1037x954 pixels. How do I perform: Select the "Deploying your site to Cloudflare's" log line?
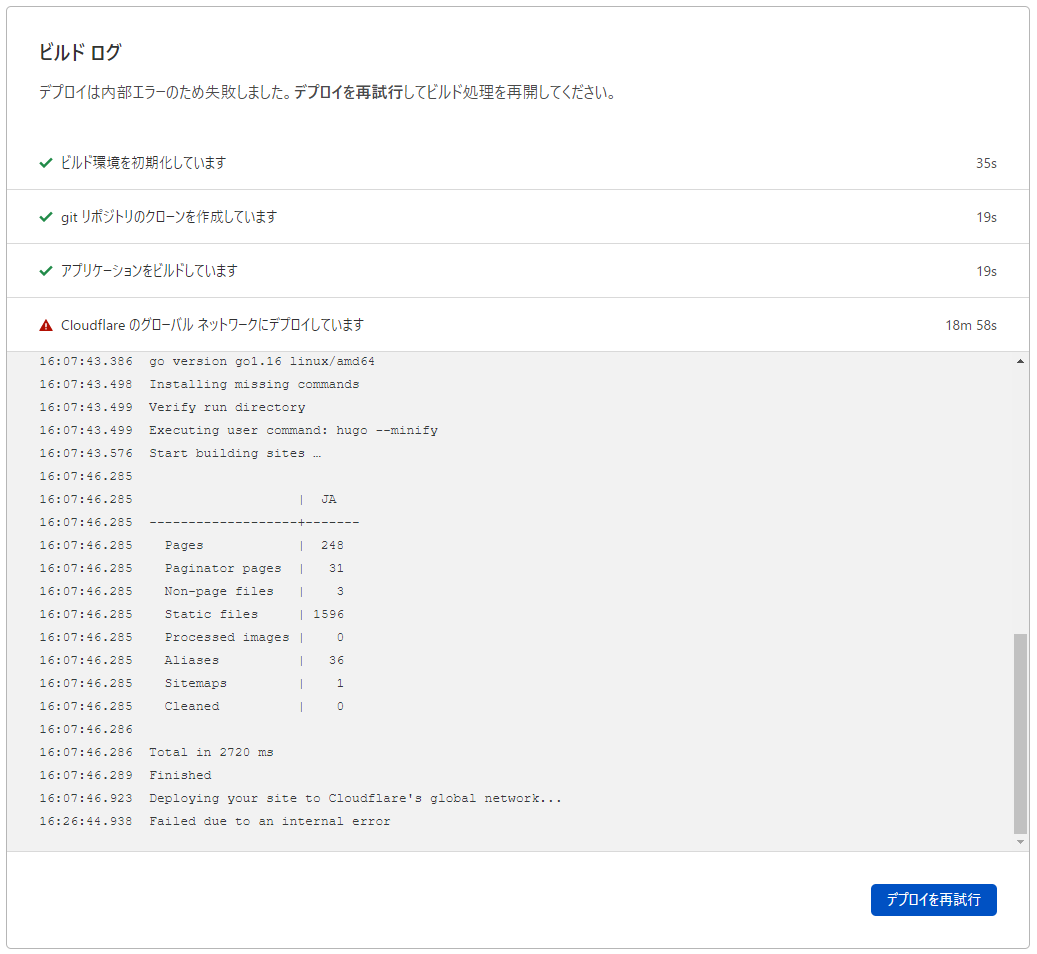tap(355, 798)
